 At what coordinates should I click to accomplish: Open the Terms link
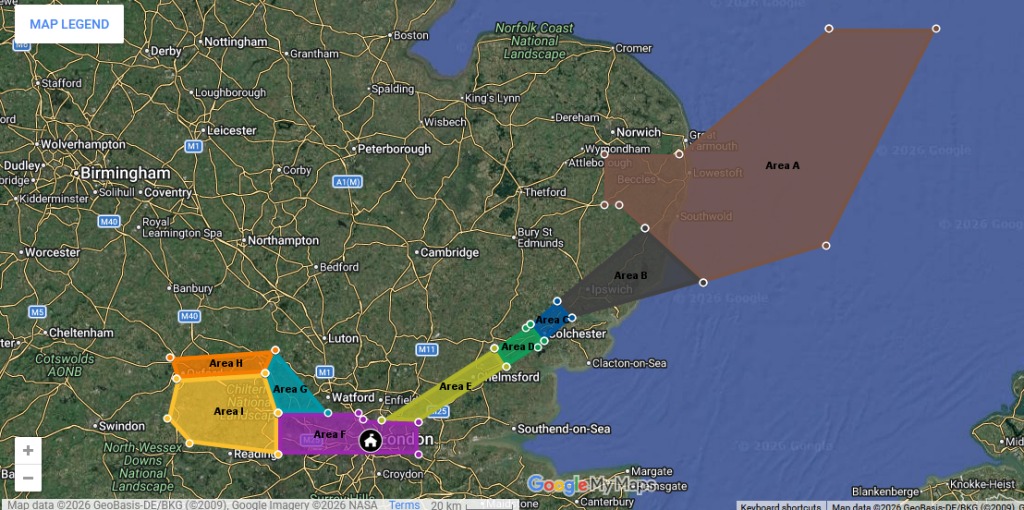tap(404, 505)
